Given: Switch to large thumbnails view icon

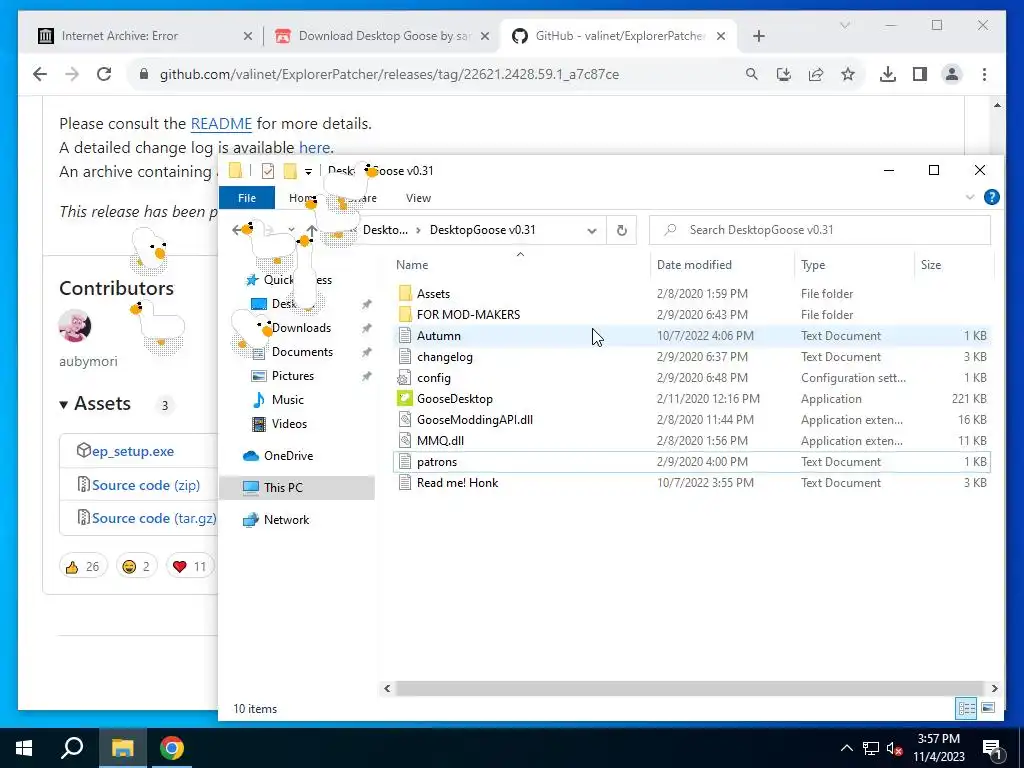Looking at the screenshot, I should (x=987, y=708).
